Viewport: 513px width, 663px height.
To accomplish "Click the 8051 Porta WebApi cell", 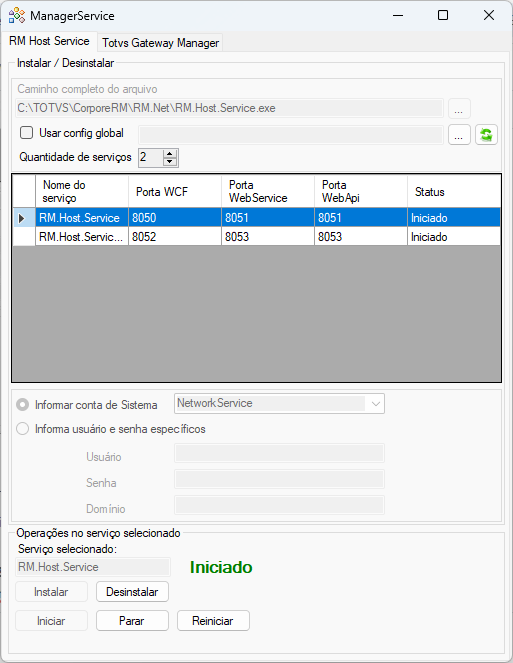I will 361,218.
